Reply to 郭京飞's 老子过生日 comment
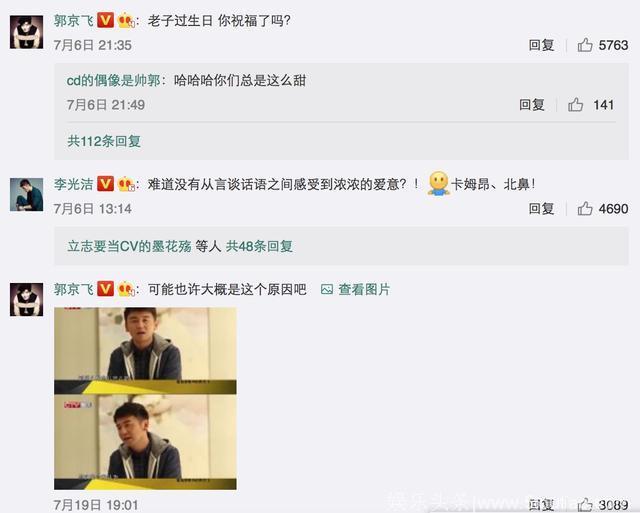The width and height of the screenshot is (640, 513). coord(541,45)
